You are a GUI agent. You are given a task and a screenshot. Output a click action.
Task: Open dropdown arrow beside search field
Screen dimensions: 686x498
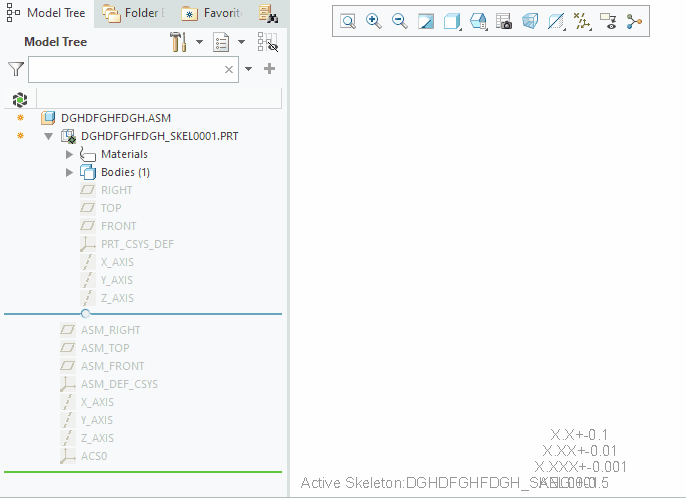click(x=248, y=69)
